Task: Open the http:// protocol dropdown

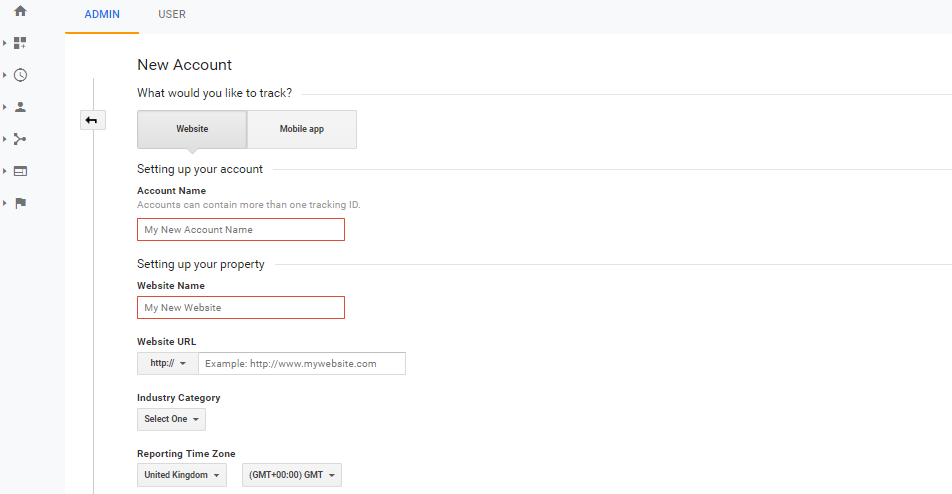Action: [x=168, y=364]
